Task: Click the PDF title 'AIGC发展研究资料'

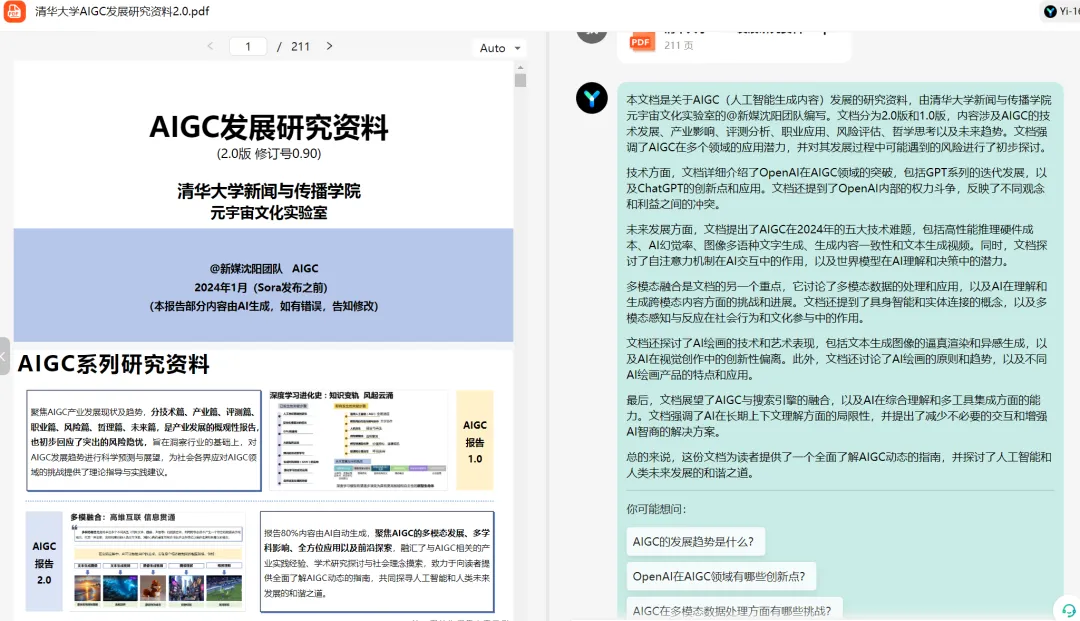Action: coord(269,127)
